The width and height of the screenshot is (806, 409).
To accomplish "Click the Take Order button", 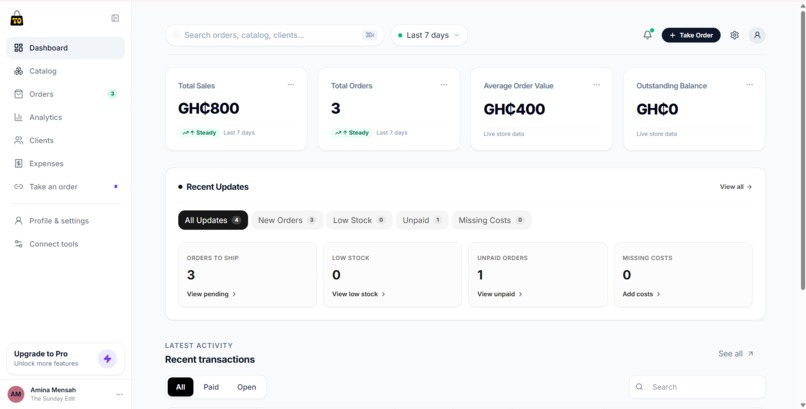I will 691,35.
